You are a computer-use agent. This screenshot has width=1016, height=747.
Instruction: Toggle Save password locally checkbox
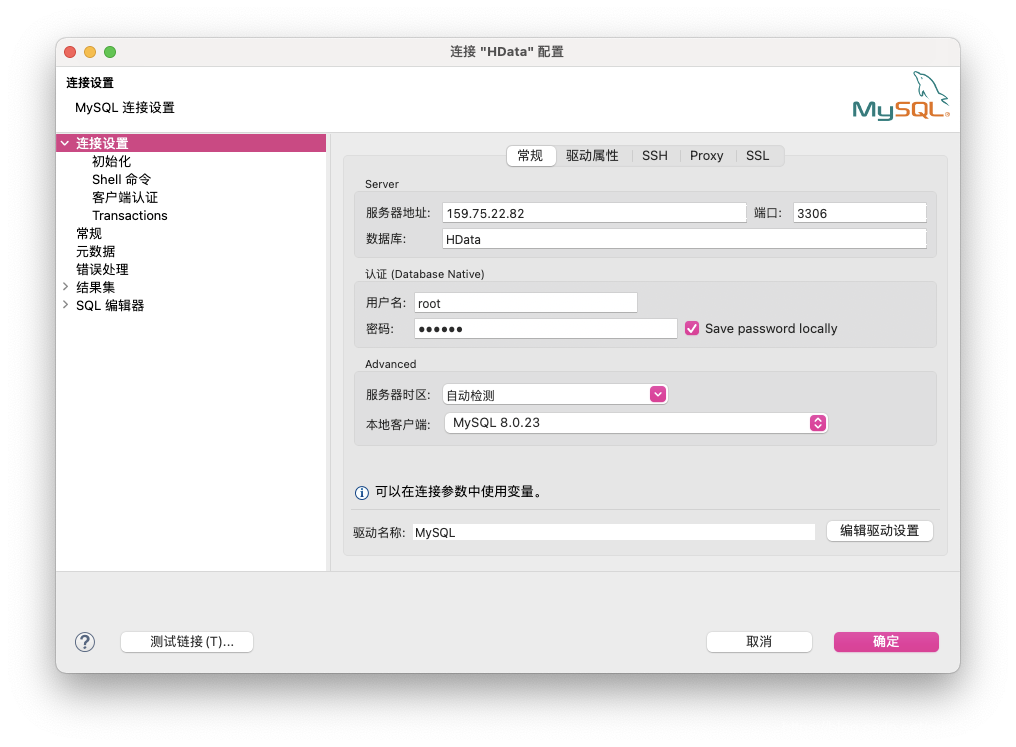point(692,328)
